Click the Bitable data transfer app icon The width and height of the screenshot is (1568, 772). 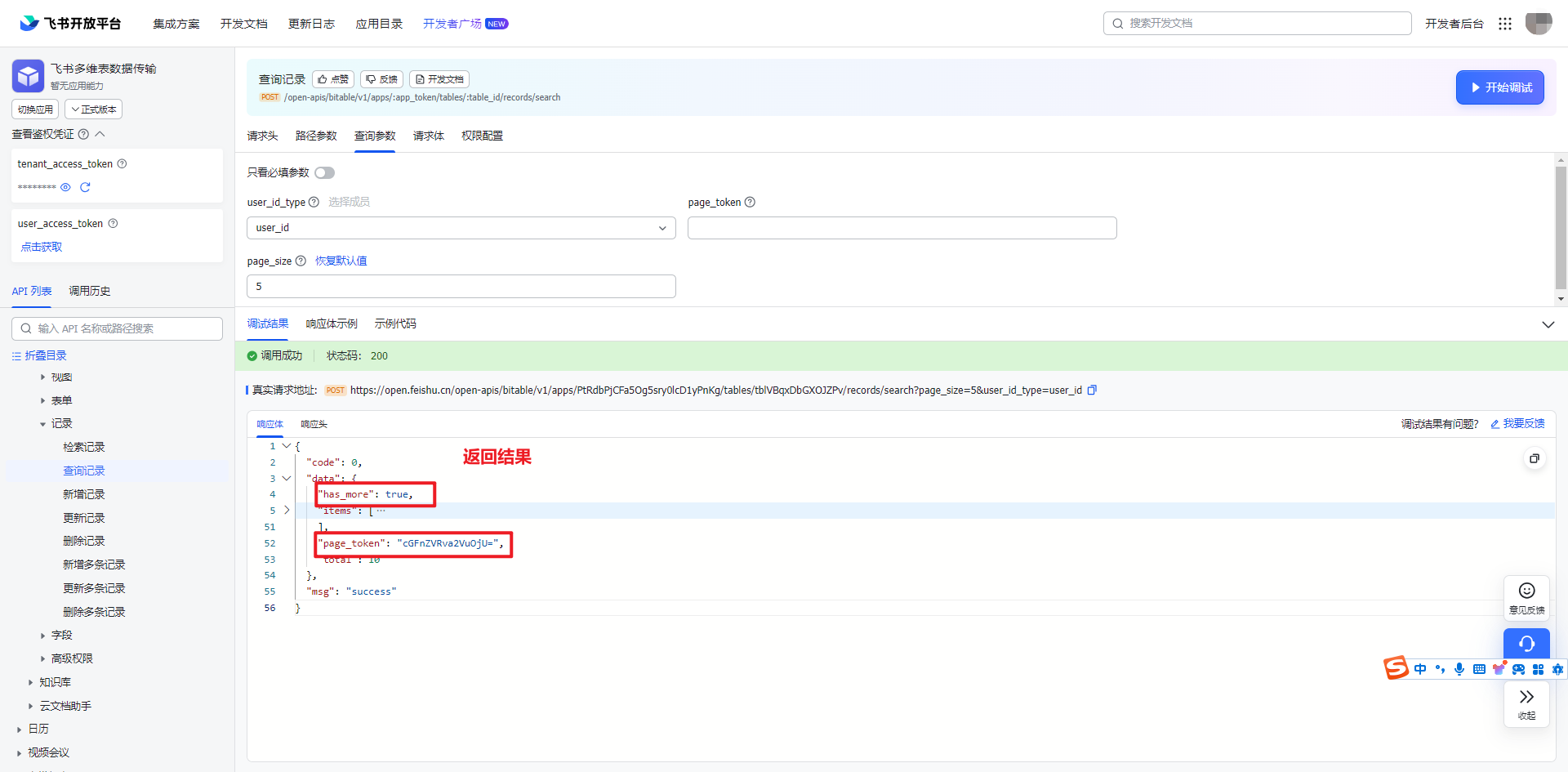pos(29,76)
